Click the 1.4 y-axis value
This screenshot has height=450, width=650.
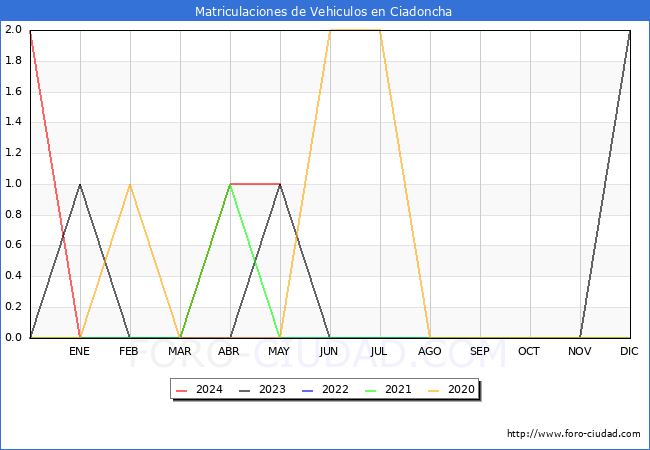tap(13, 122)
